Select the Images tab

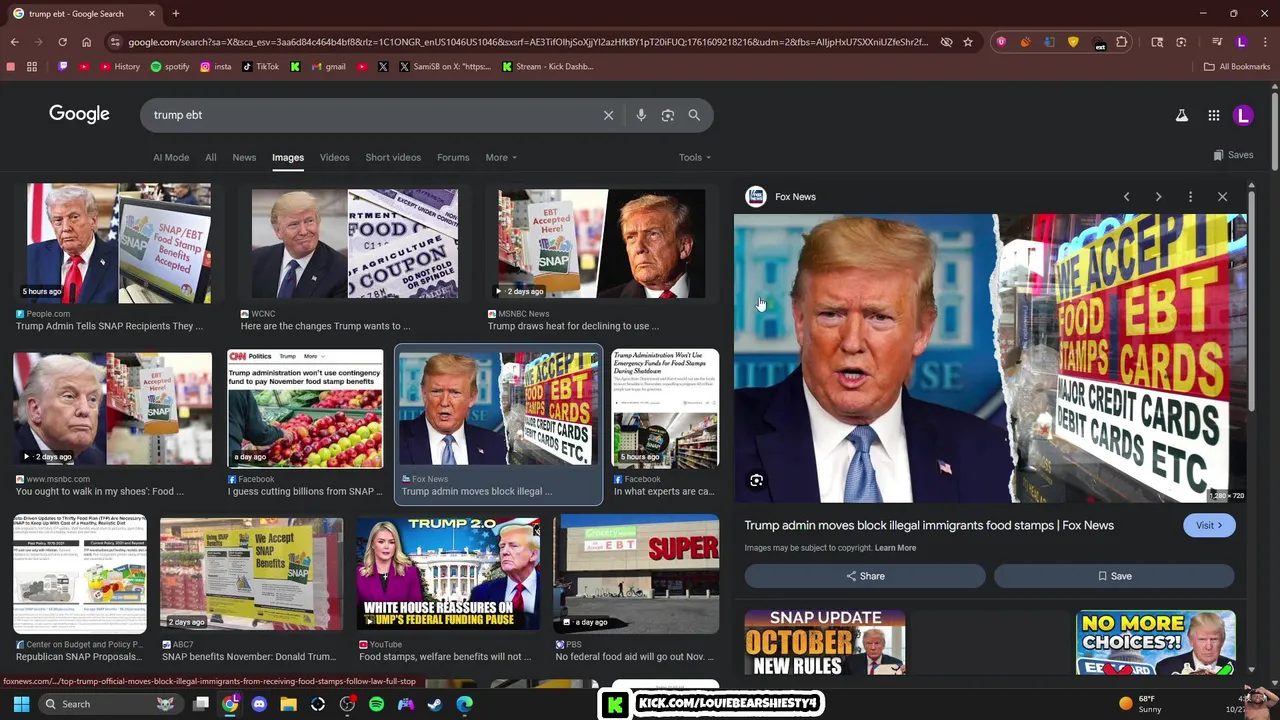[288, 157]
